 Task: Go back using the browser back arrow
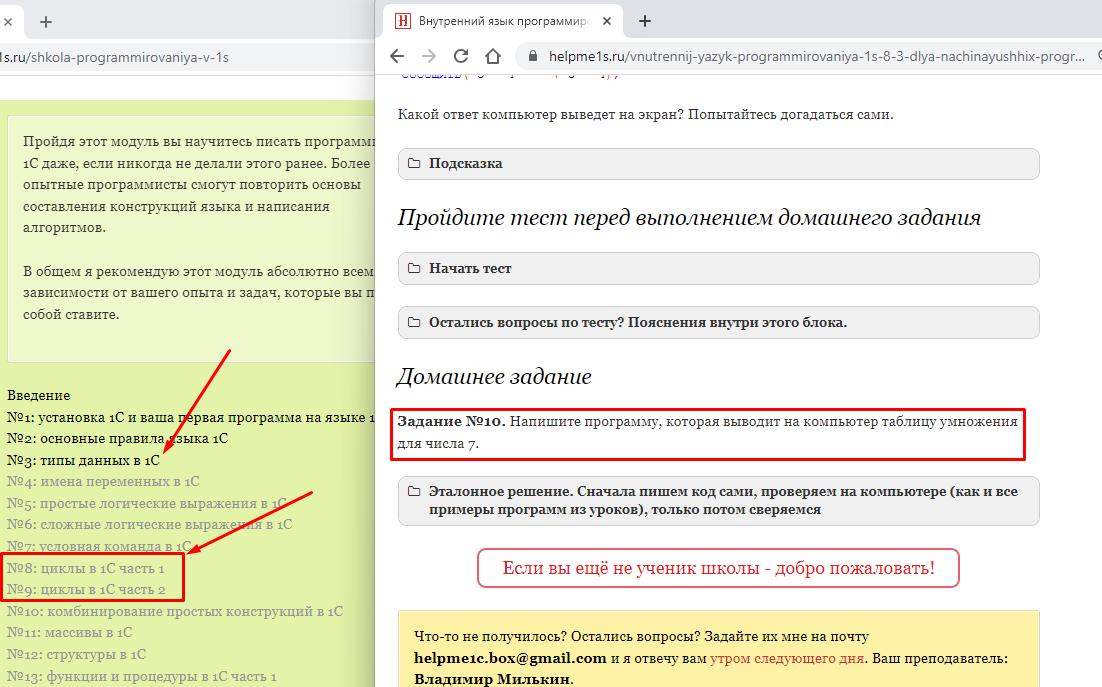(397, 56)
